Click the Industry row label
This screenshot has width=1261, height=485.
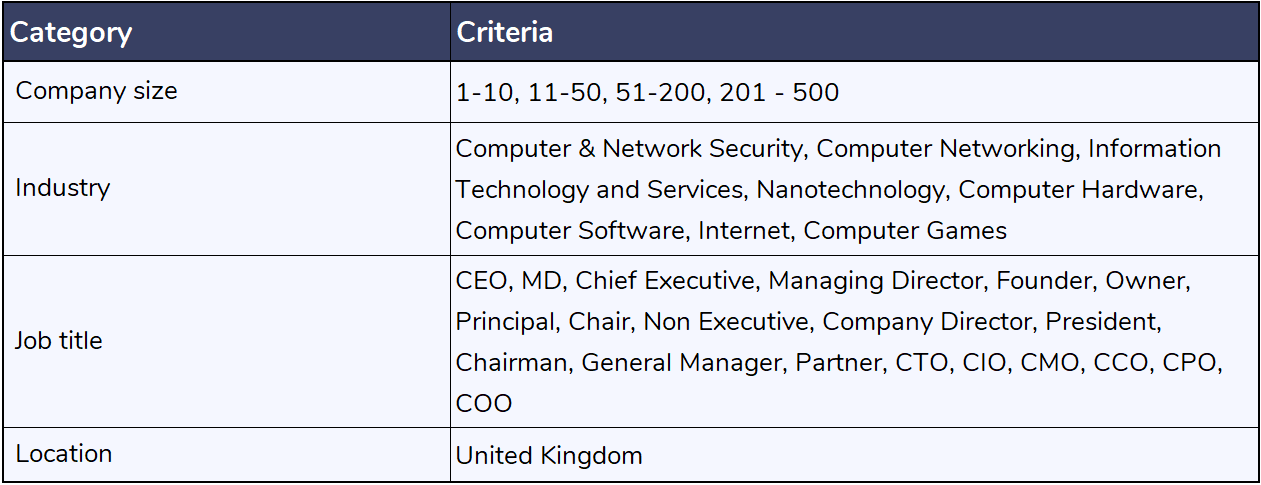pos(62,188)
